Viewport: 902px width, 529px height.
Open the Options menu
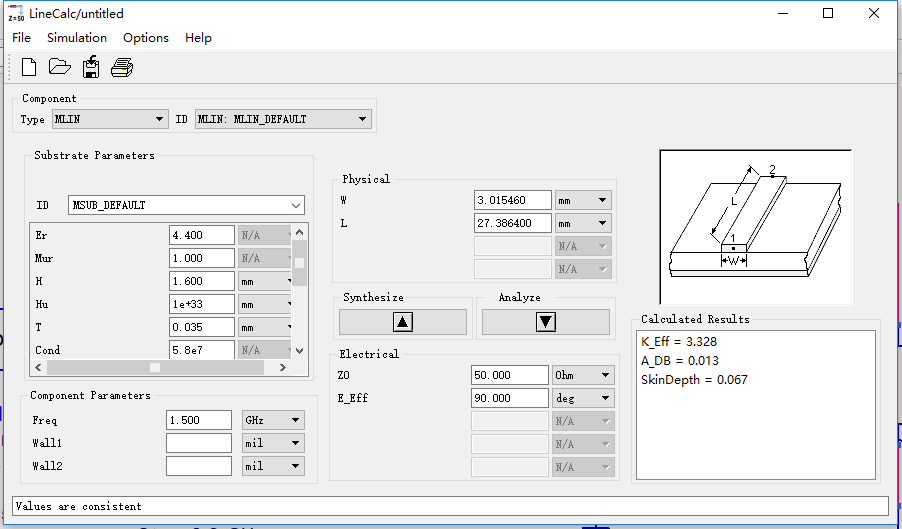pyautogui.click(x=146, y=38)
